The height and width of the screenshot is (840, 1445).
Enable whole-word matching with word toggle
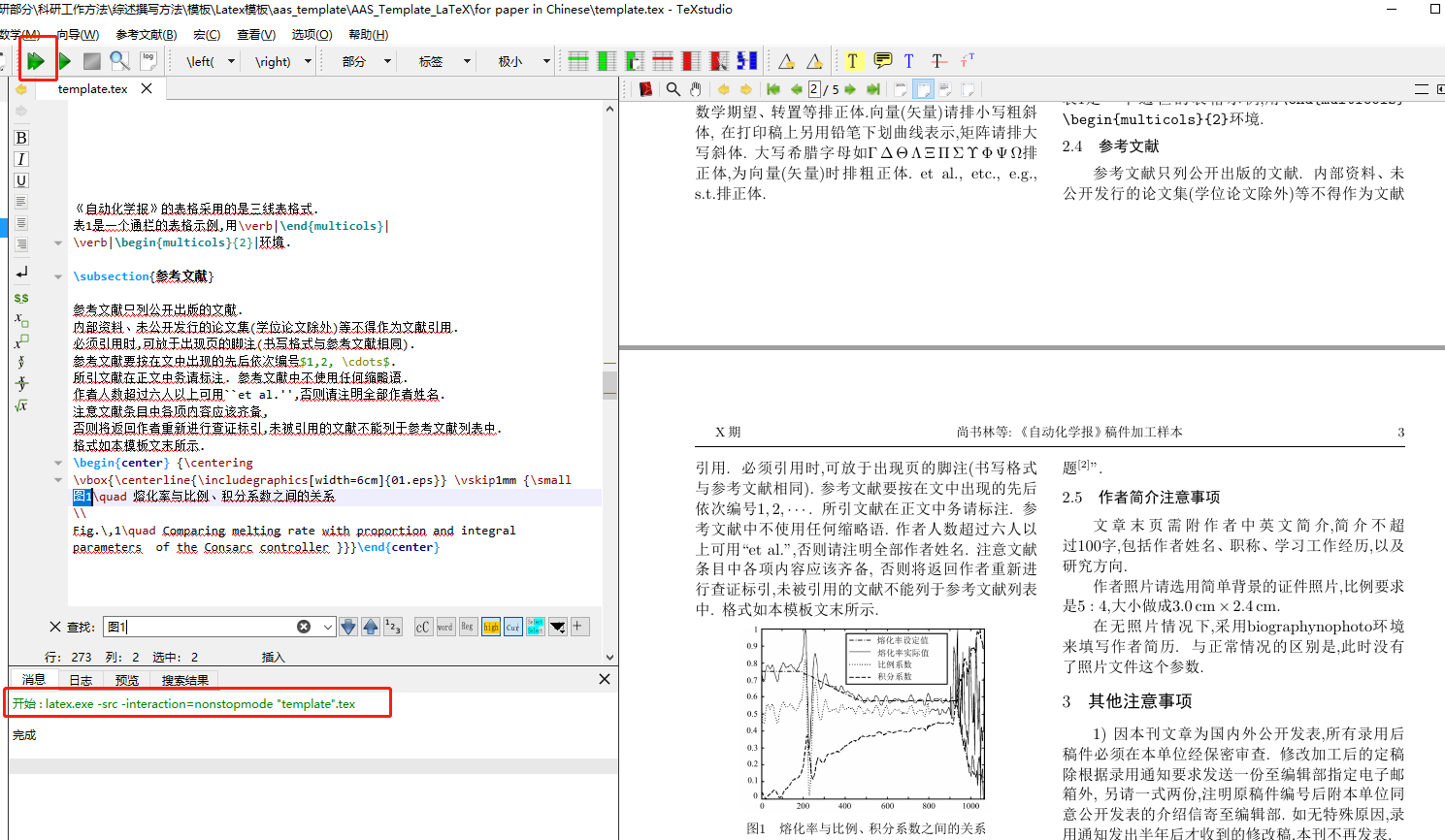point(444,626)
